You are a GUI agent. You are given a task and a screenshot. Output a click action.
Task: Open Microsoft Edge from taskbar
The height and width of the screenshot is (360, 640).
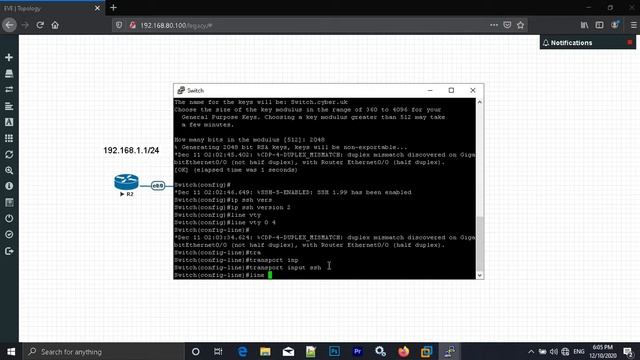click(x=242, y=351)
